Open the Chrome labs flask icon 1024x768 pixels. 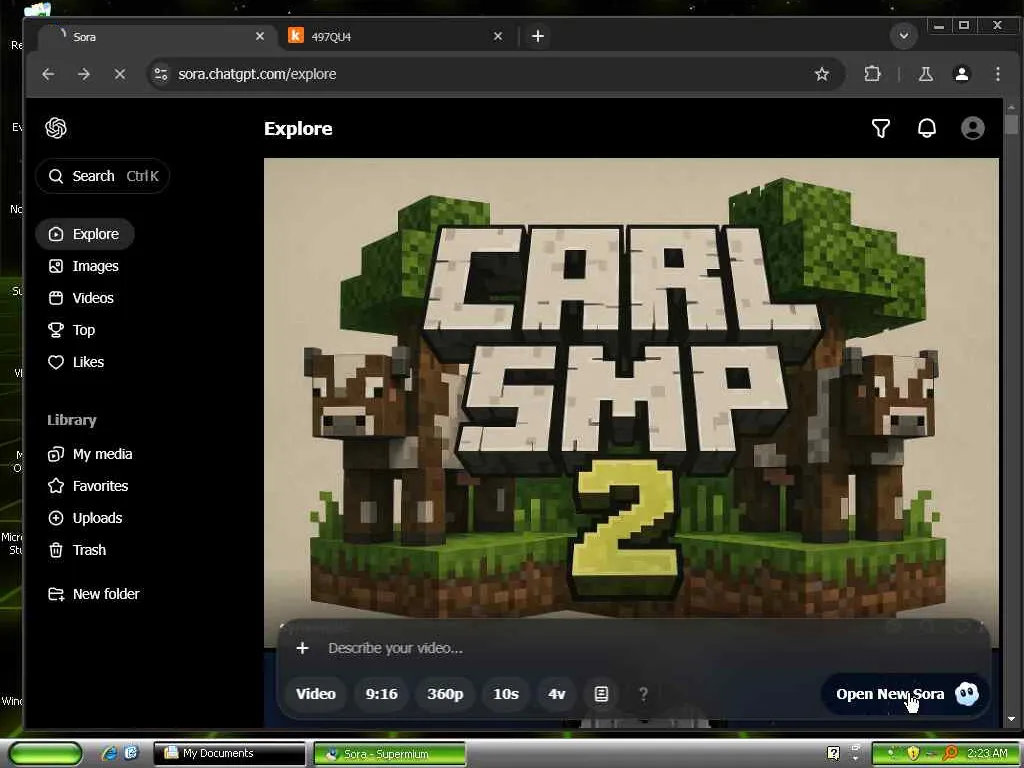(925, 74)
